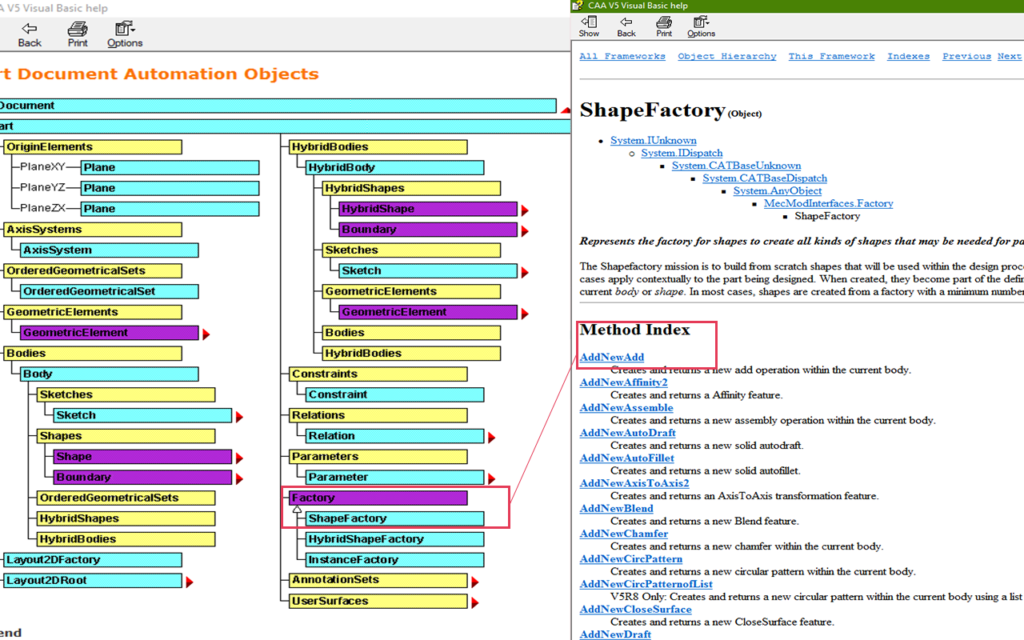Open System.CATBaseUnknown link
Image resolution: width=1024 pixels, height=640 pixels.
[736, 165]
